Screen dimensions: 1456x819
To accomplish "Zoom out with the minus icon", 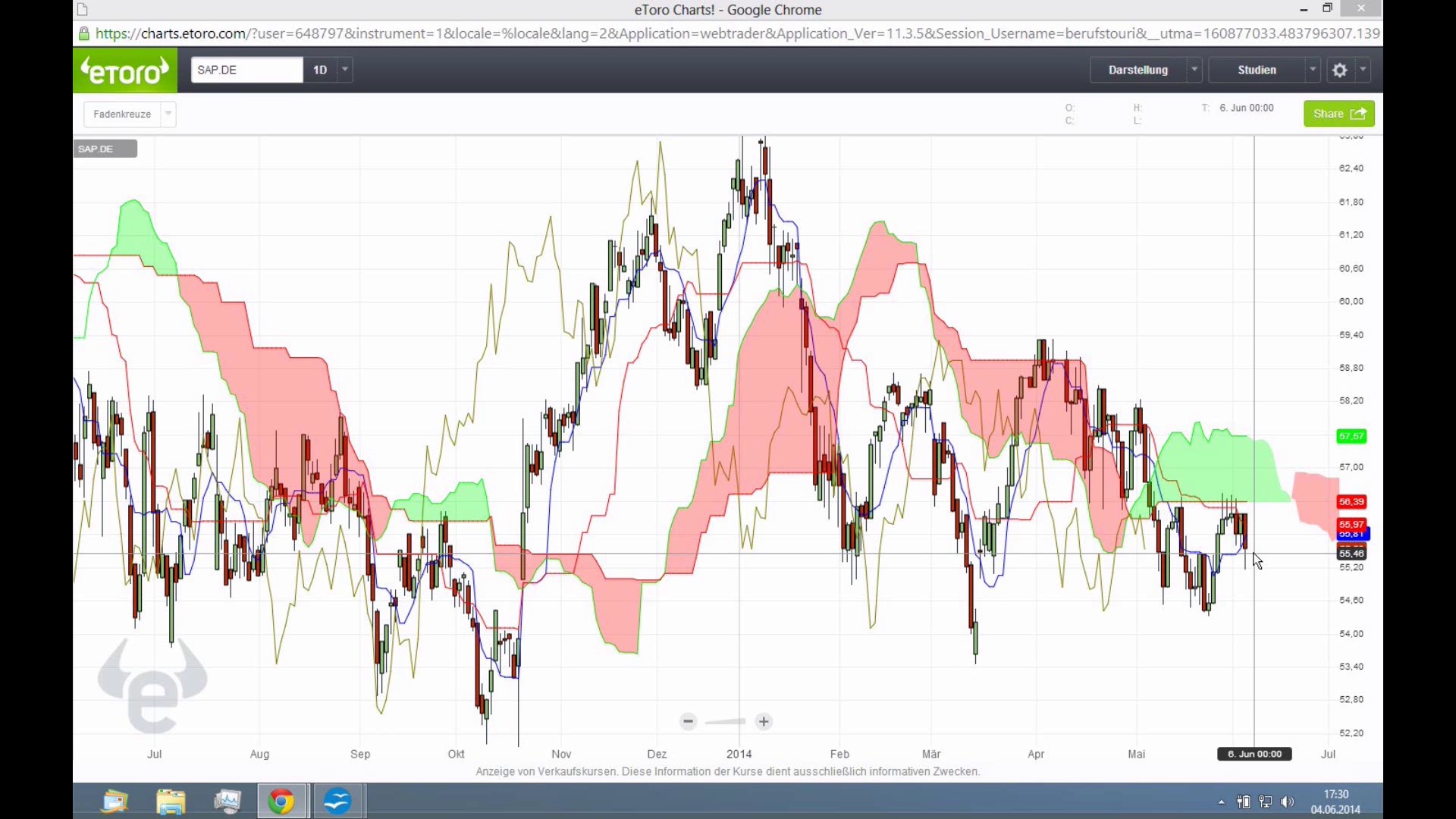I will (688, 721).
